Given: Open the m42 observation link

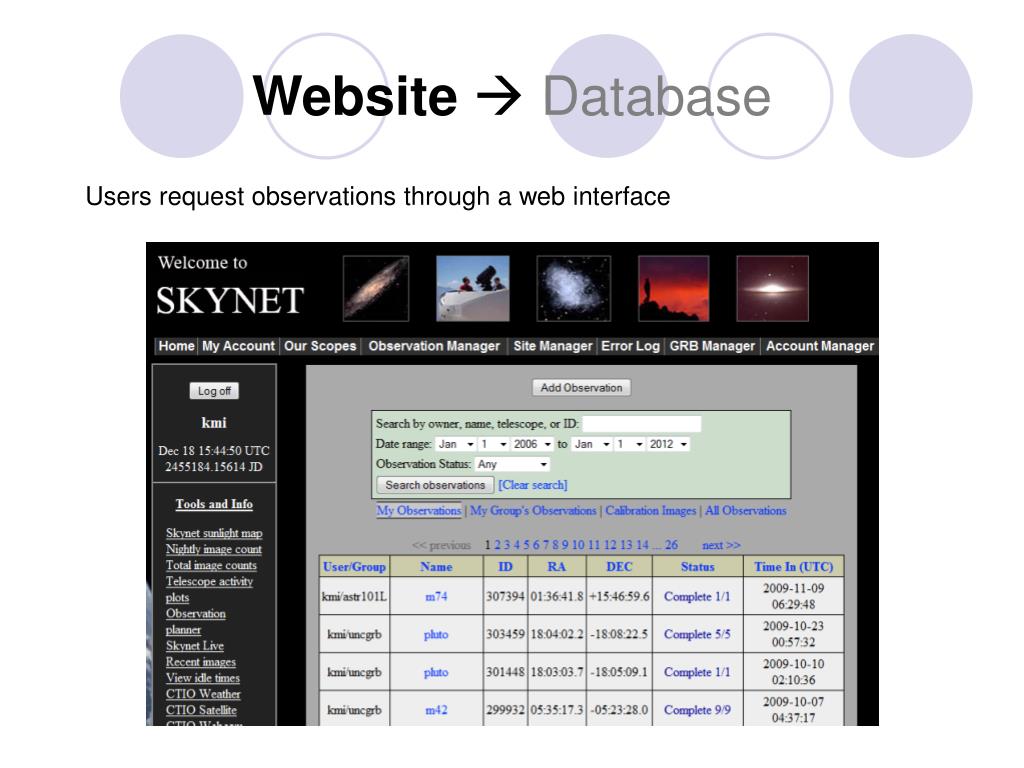Looking at the screenshot, I should tap(436, 711).
